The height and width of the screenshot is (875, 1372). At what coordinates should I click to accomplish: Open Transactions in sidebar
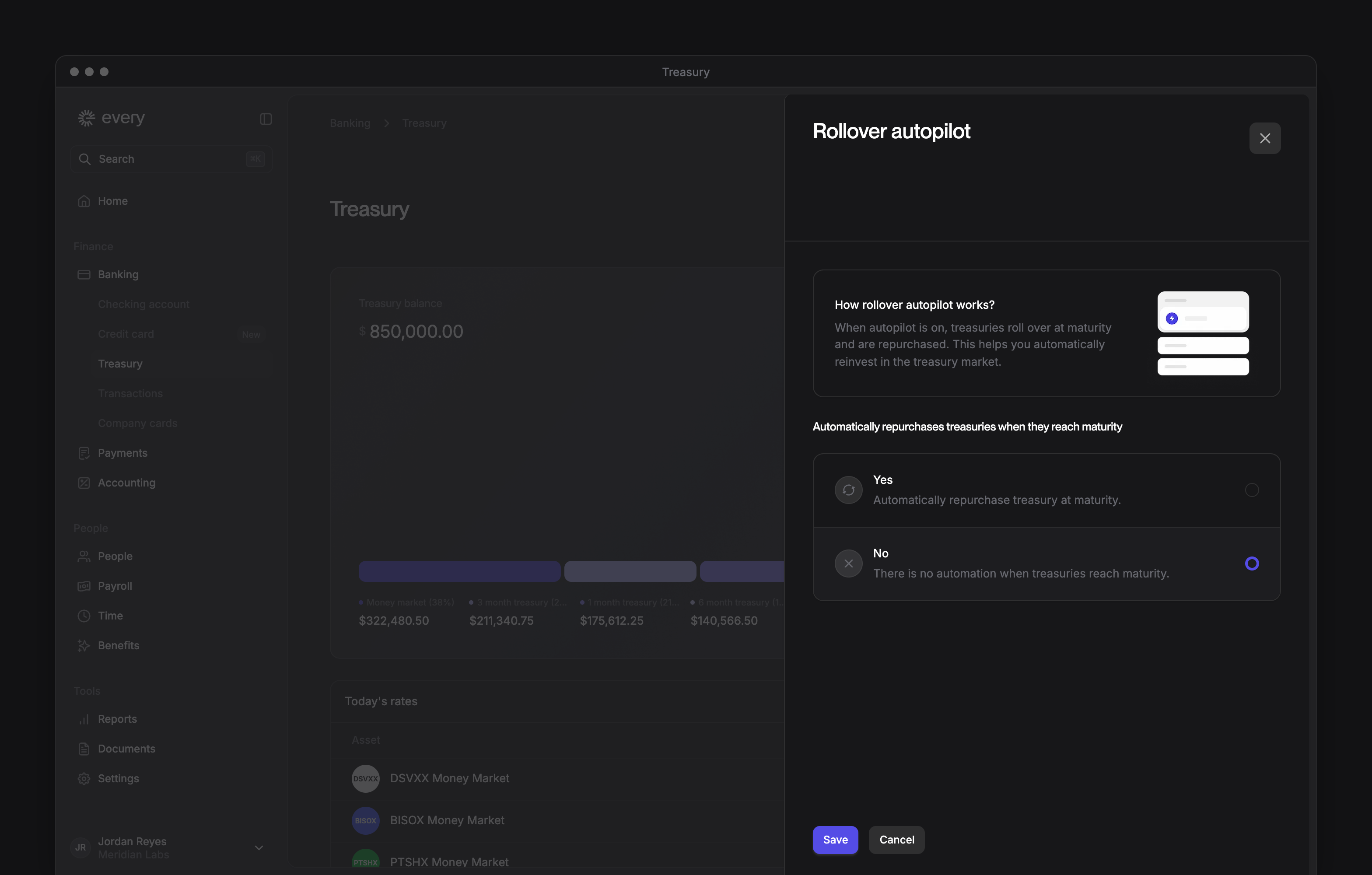point(130,394)
